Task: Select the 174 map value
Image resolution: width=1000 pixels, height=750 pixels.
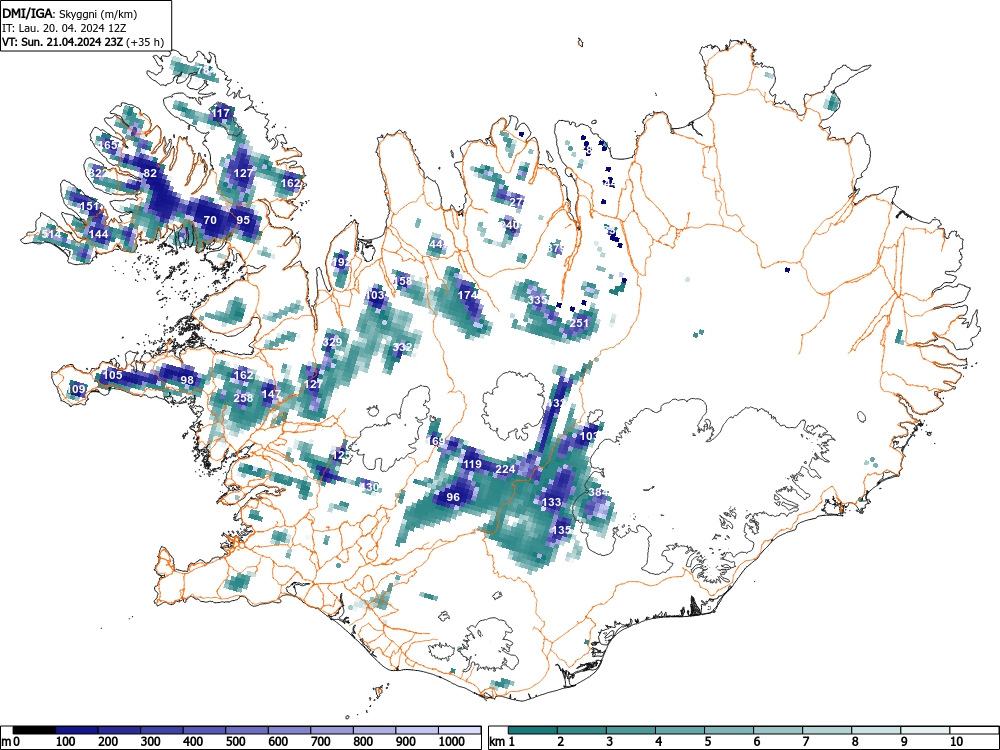Action: click(x=468, y=295)
